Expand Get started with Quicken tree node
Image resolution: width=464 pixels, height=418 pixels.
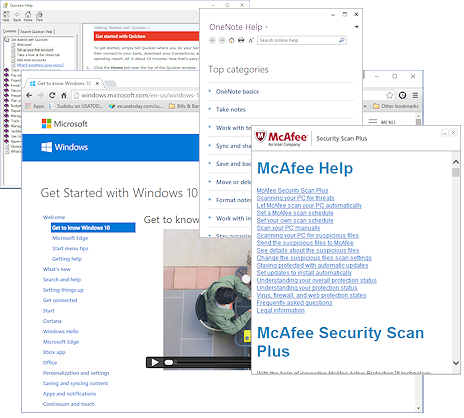(x=6, y=40)
